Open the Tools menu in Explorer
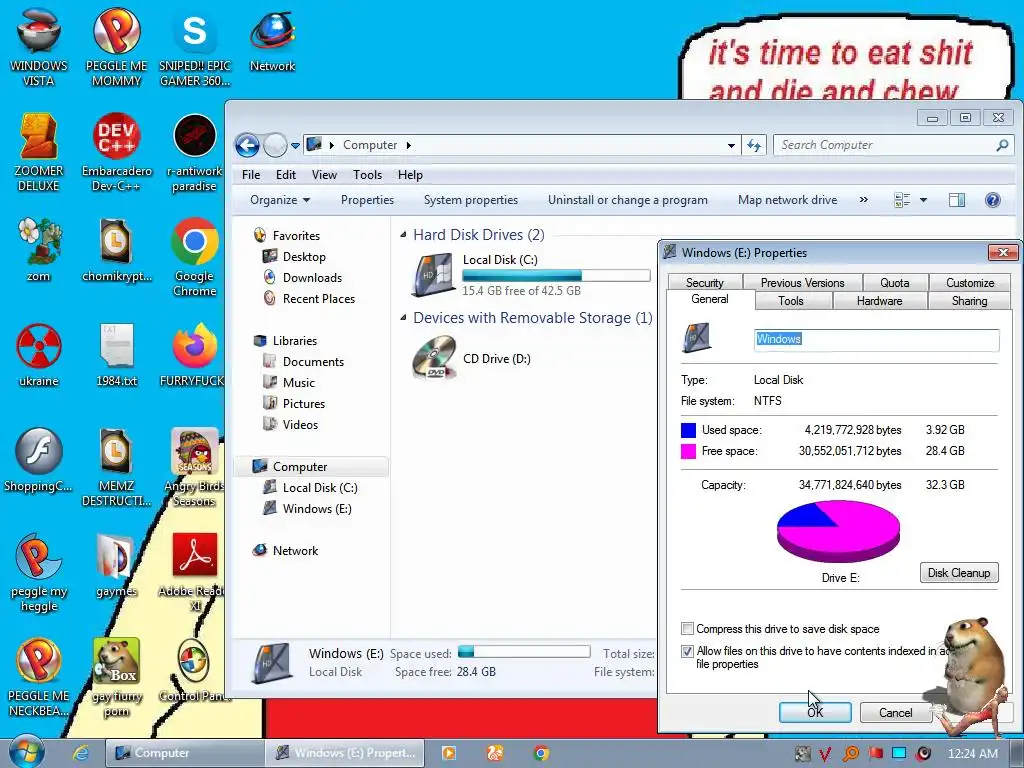The width and height of the screenshot is (1024, 768). tap(367, 175)
